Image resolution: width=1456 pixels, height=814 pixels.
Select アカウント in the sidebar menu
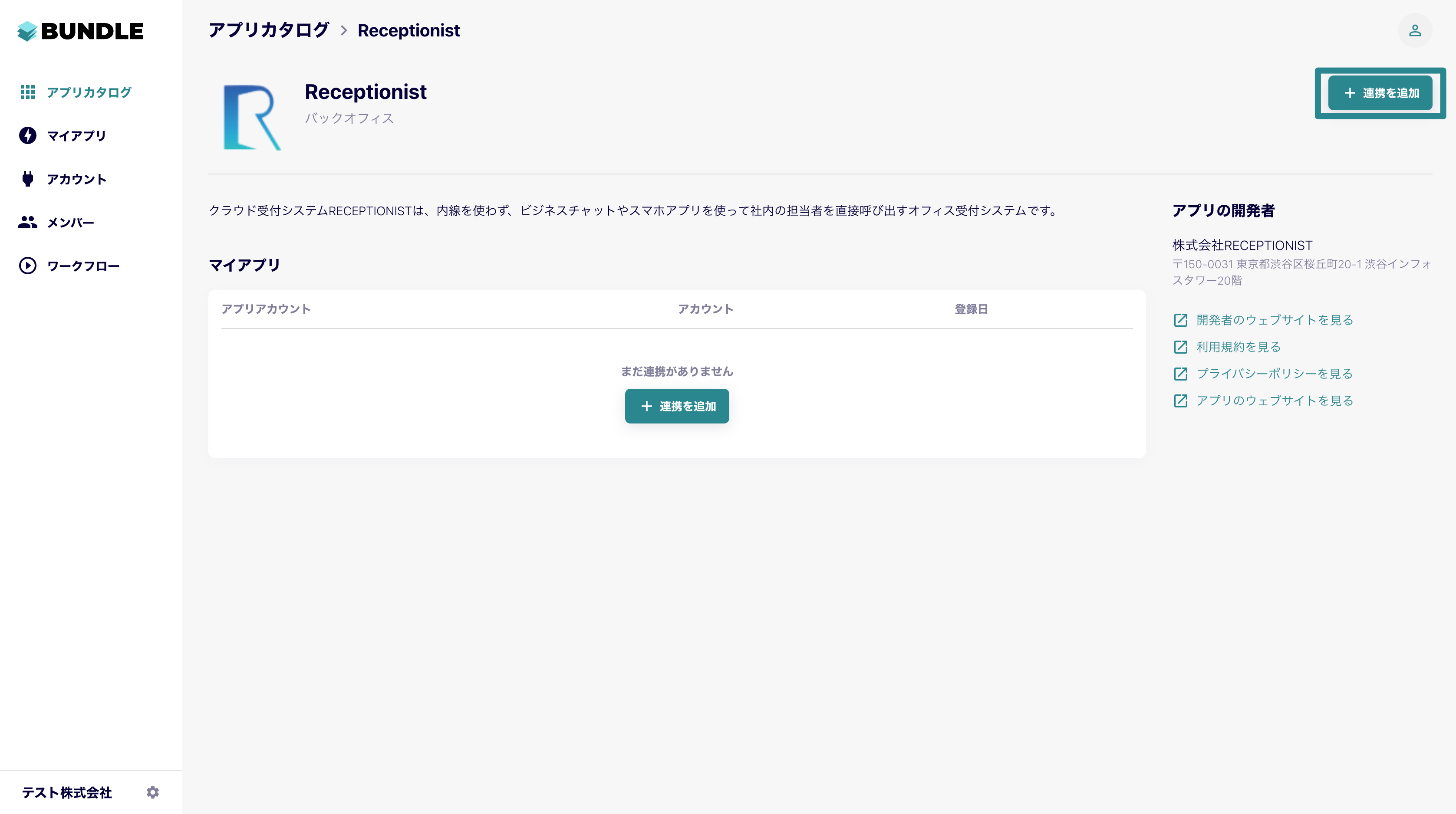(x=76, y=179)
